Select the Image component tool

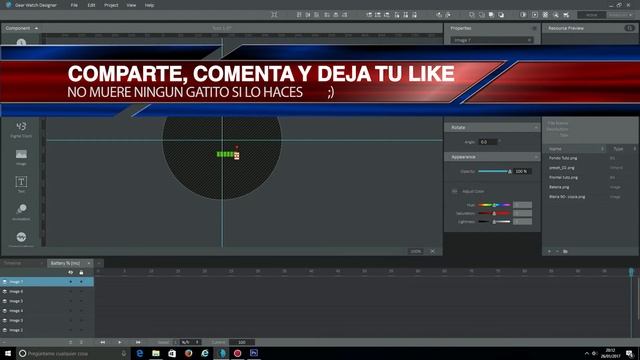(21, 156)
